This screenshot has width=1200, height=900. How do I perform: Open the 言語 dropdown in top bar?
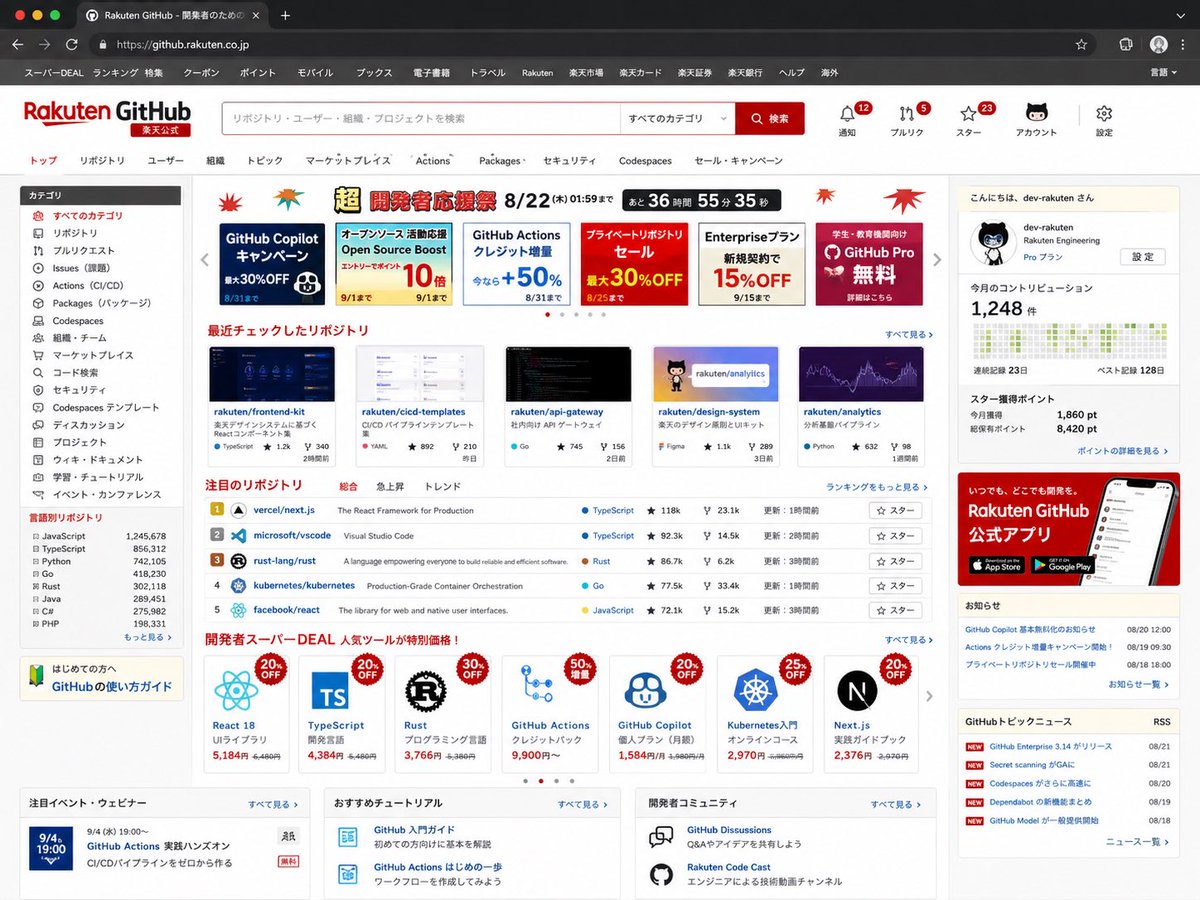(x=1164, y=73)
